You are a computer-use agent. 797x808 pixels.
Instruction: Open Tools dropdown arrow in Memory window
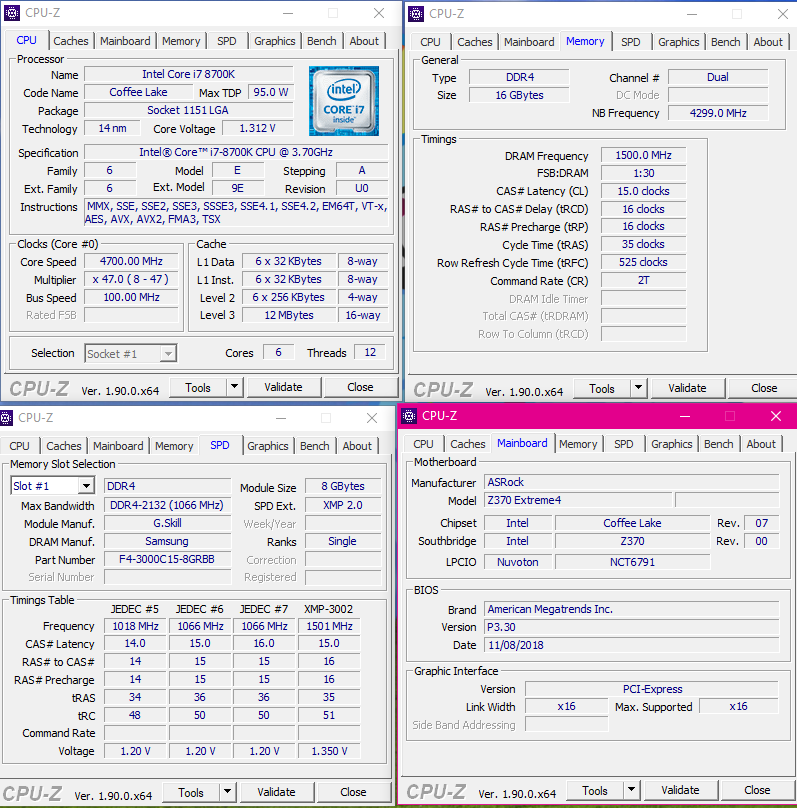point(639,388)
